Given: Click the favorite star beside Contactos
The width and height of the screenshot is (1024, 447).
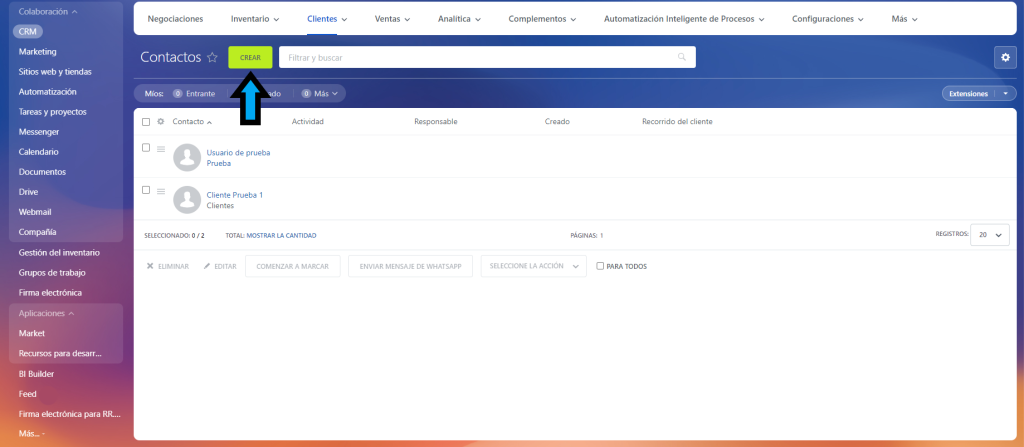Looking at the screenshot, I should click(212, 58).
